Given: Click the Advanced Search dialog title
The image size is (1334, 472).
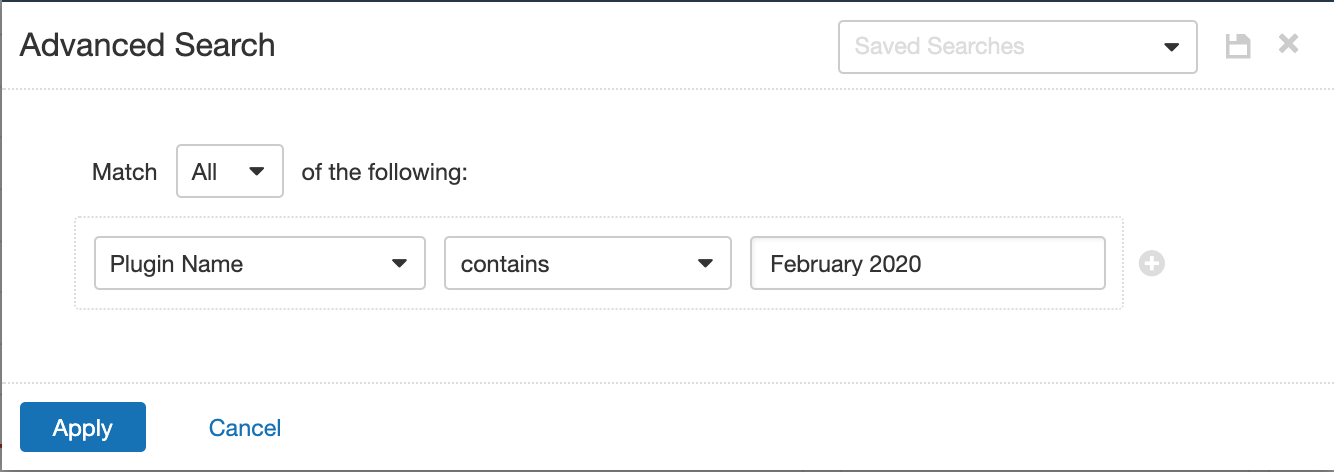Looking at the screenshot, I should [x=147, y=45].
